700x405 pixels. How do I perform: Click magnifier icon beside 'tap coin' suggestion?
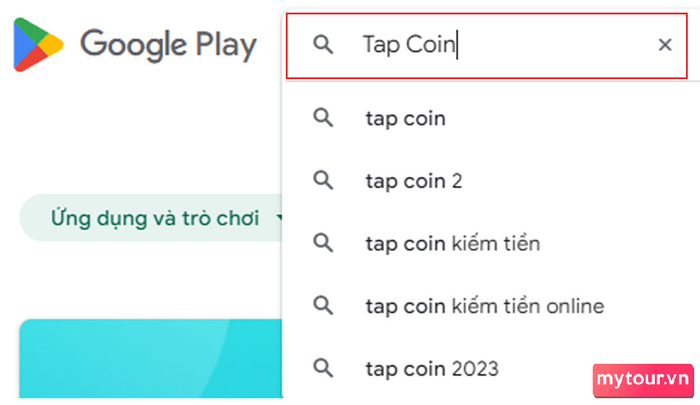coord(323,118)
